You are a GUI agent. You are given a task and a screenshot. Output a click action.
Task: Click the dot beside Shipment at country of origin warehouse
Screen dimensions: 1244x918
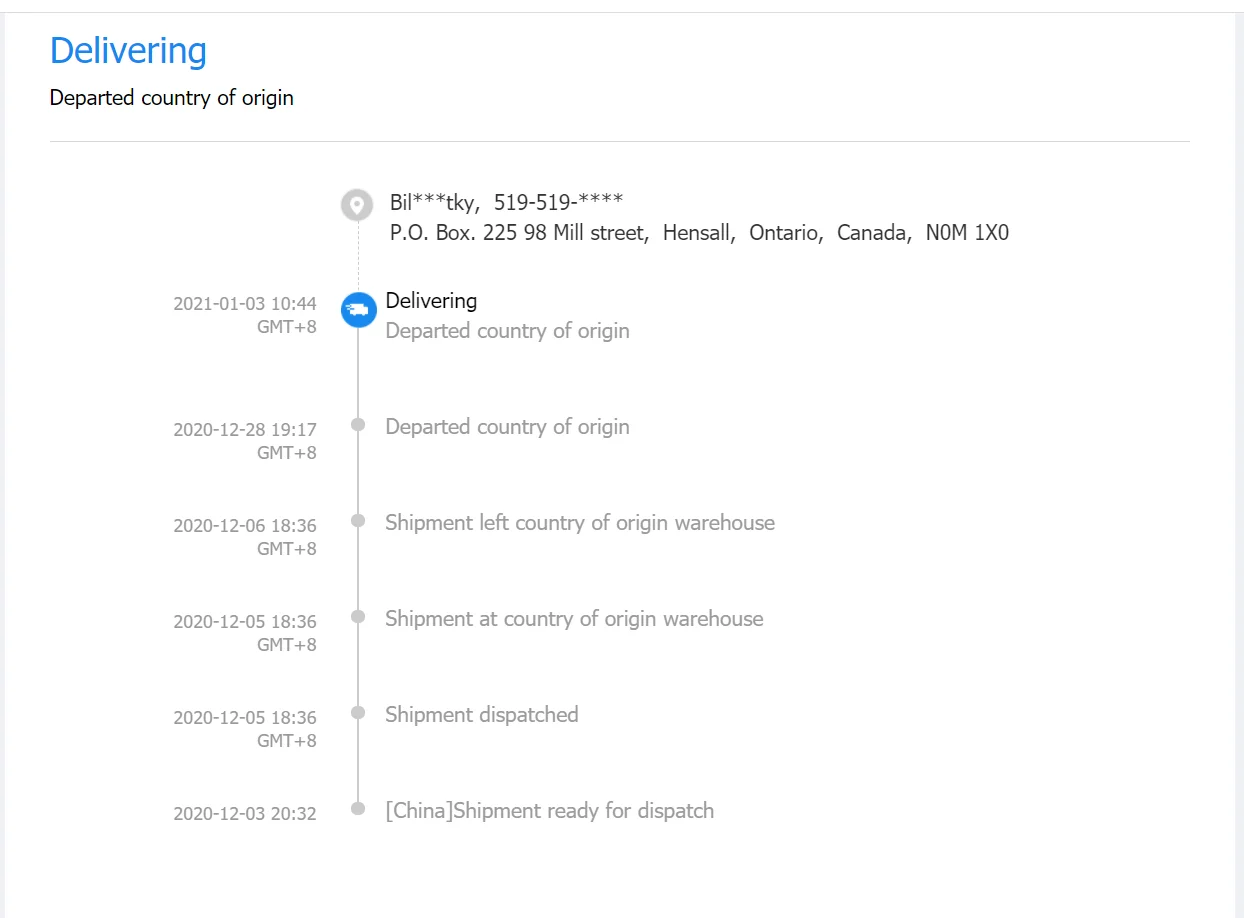point(358,616)
